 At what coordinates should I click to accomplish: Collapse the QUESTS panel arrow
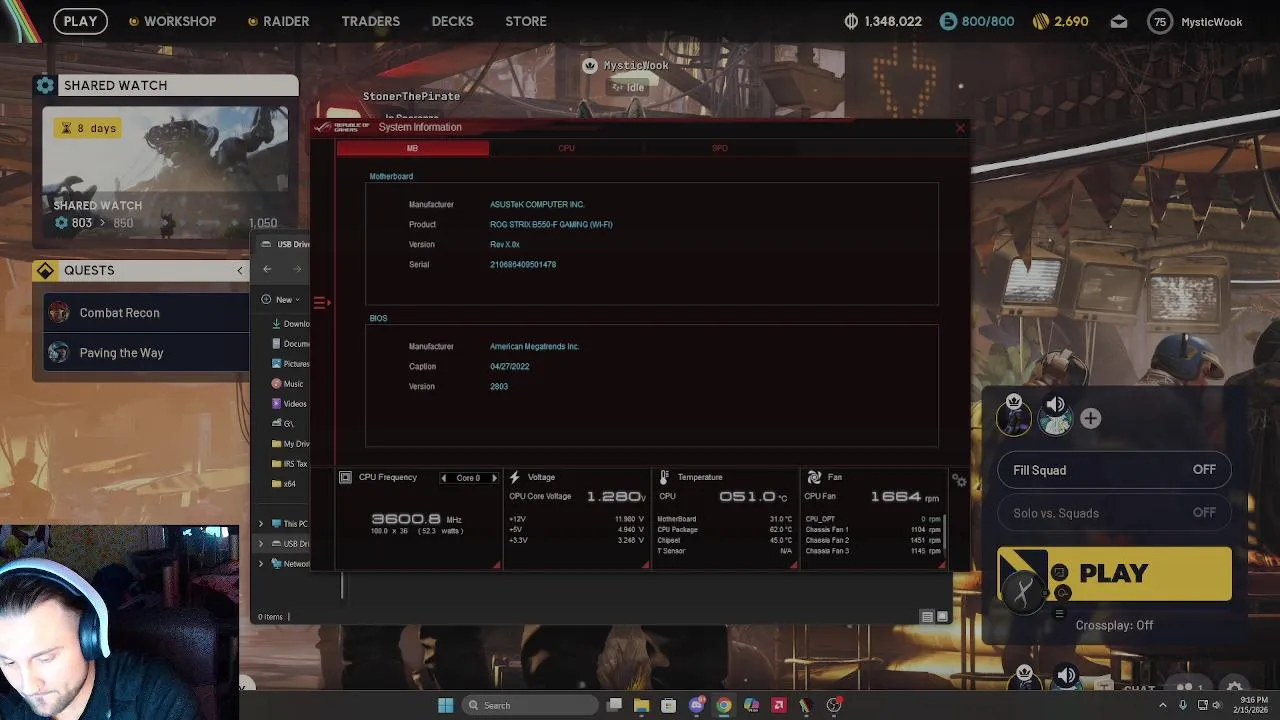240,270
